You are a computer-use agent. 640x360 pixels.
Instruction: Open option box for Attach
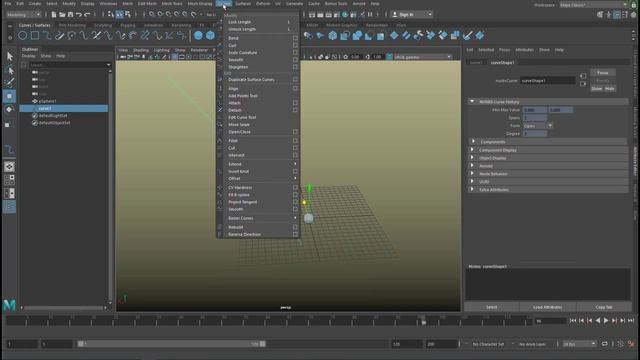[295, 103]
